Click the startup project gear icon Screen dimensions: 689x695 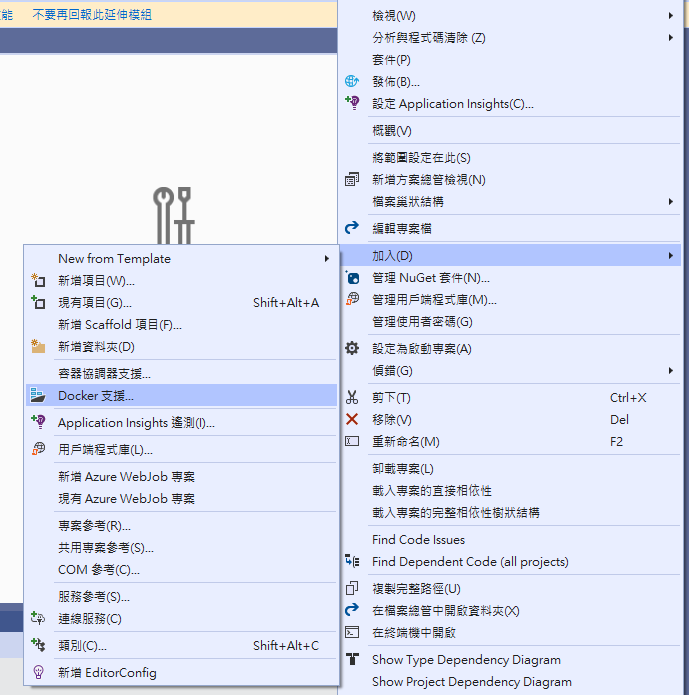coord(352,348)
